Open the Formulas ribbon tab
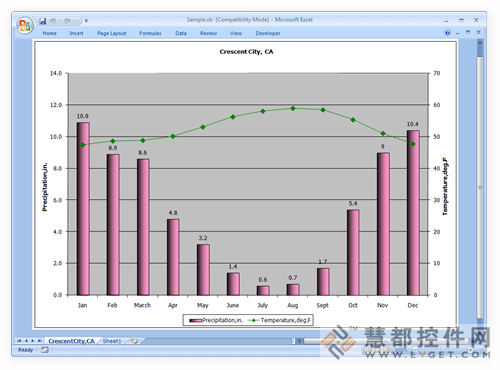 coord(150,33)
